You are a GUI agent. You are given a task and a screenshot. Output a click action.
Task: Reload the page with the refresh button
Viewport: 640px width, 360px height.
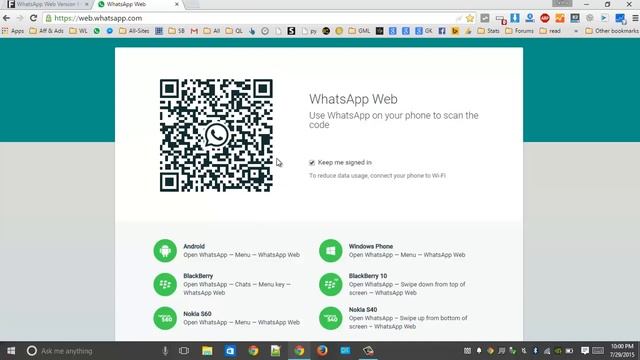(x=33, y=18)
